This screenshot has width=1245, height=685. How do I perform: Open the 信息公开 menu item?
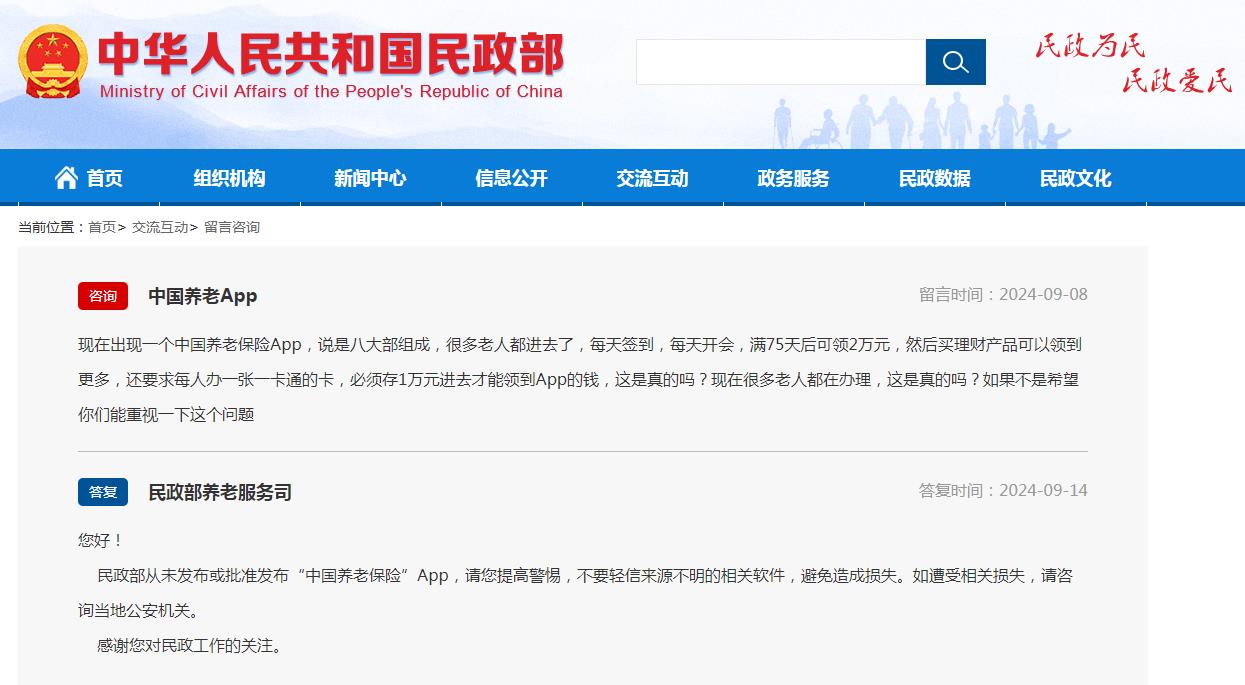click(x=511, y=178)
